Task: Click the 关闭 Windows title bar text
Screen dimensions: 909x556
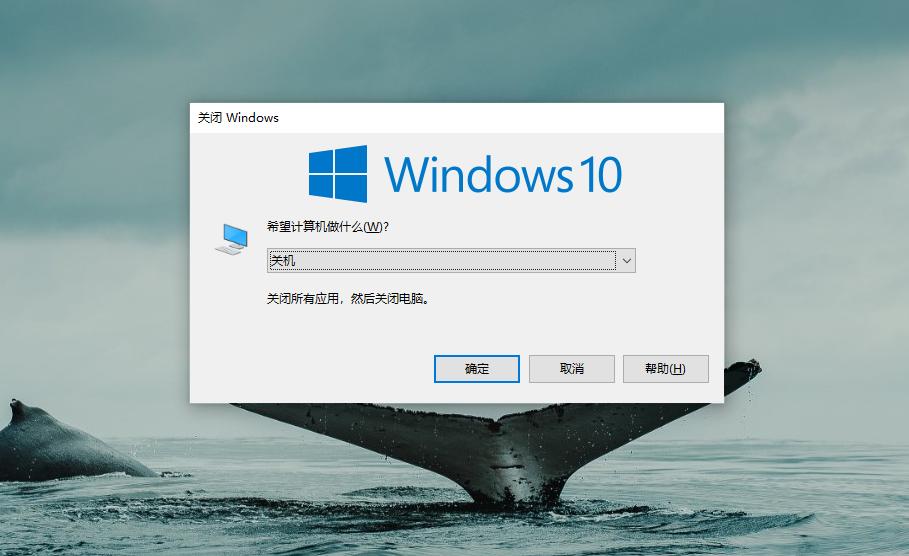Action: [238, 118]
